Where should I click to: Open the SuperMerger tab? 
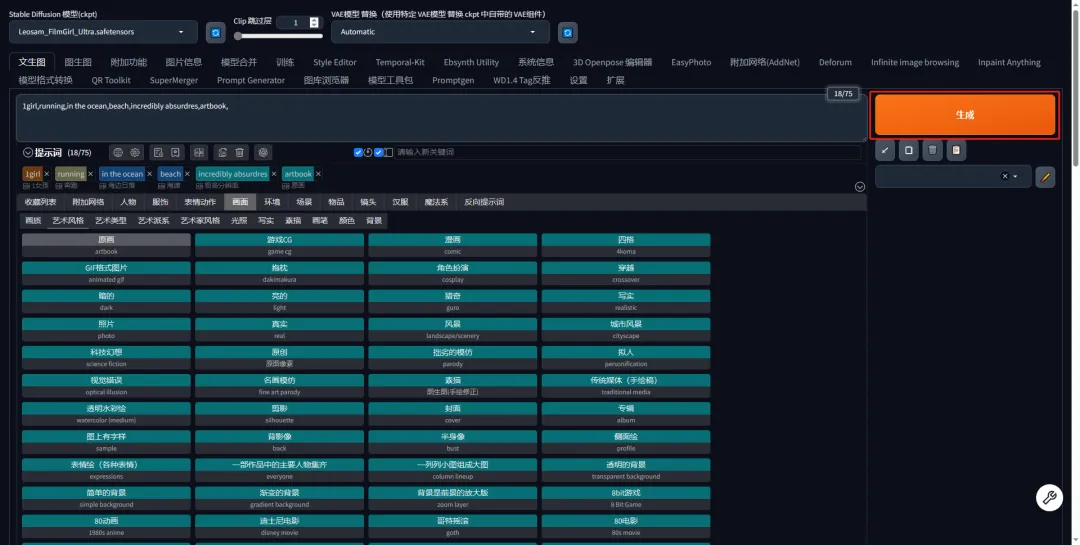[x=174, y=80]
